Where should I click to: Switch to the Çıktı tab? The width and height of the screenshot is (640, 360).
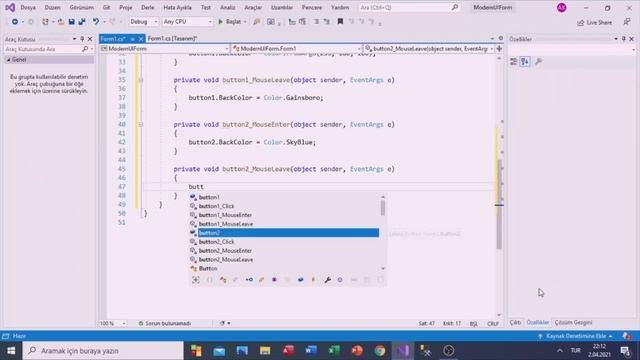coord(515,322)
